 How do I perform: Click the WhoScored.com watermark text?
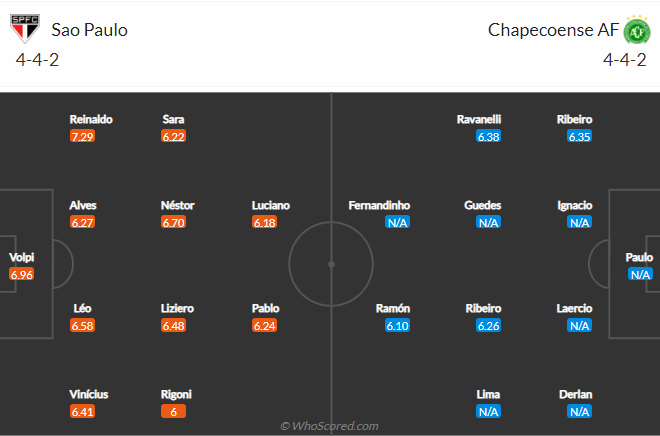330,426
